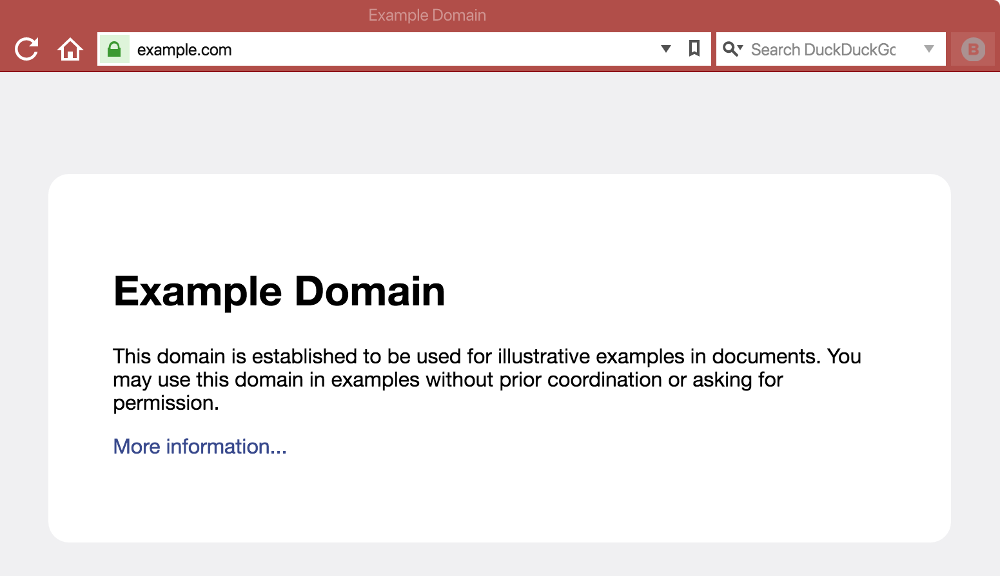Expand the search bar dropdown chevron
Screen dimensions: 1000x576
tap(931, 48)
